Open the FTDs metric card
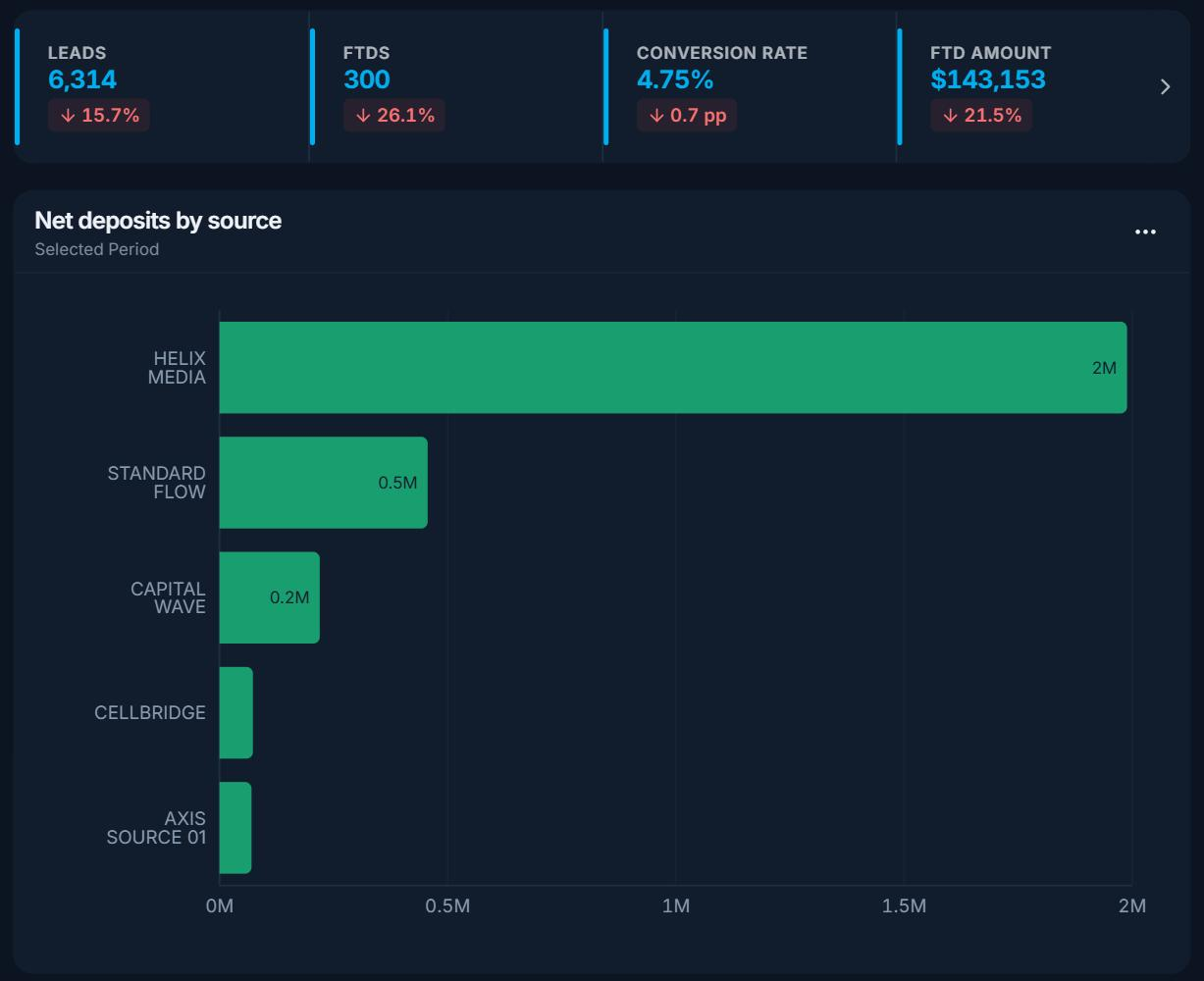The width and height of the screenshot is (1204, 981). [x=456, y=86]
